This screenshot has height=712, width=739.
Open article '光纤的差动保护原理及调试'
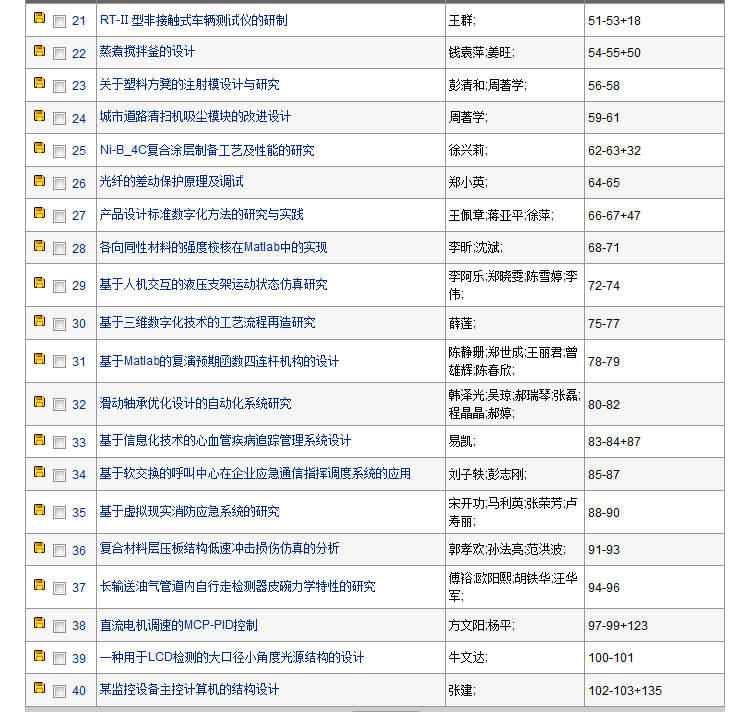(x=171, y=181)
